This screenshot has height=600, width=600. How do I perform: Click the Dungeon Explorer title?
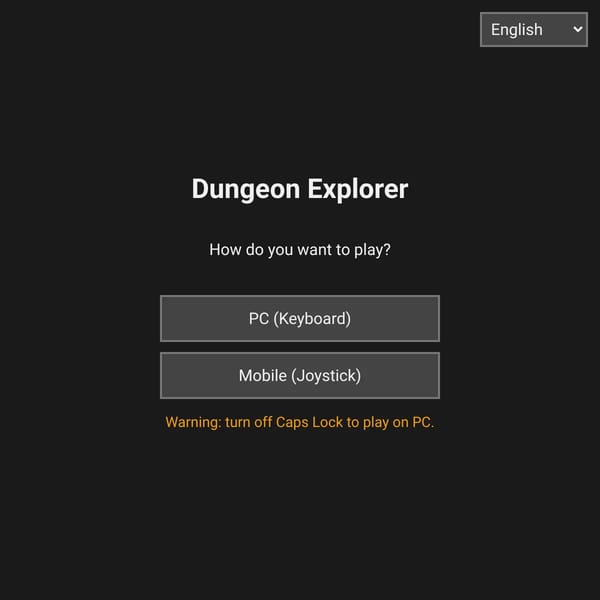pyautogui.click(x=300, y=189)
